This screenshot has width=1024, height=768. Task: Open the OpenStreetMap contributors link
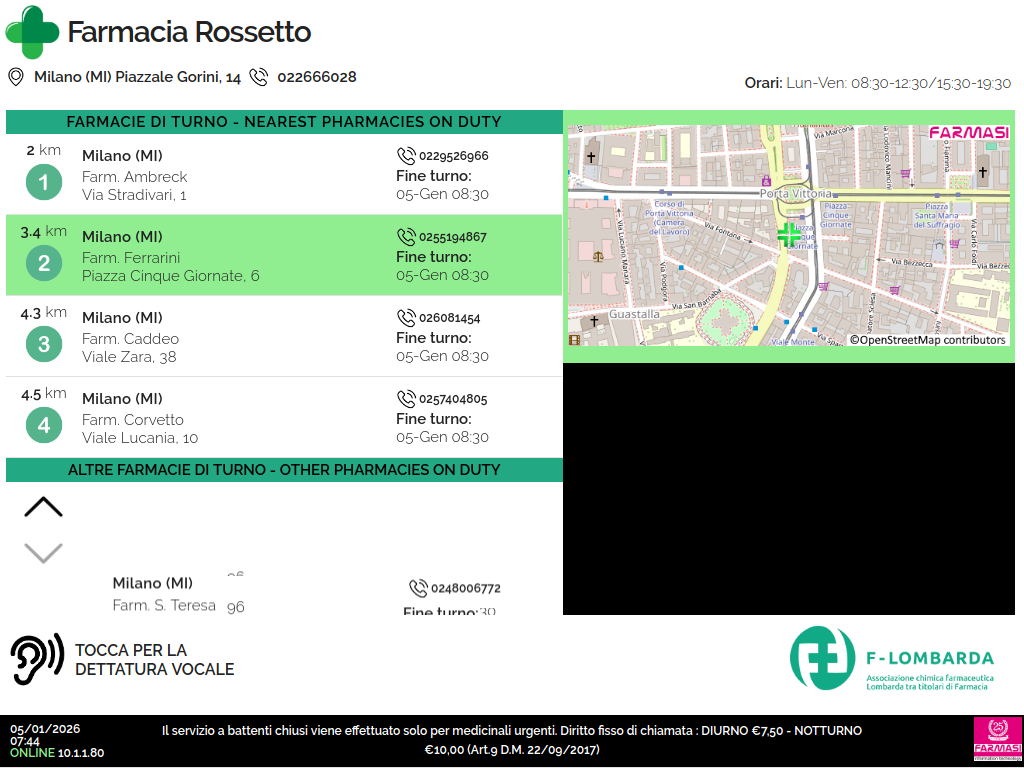pyautogui.click(x=927, y=340)
